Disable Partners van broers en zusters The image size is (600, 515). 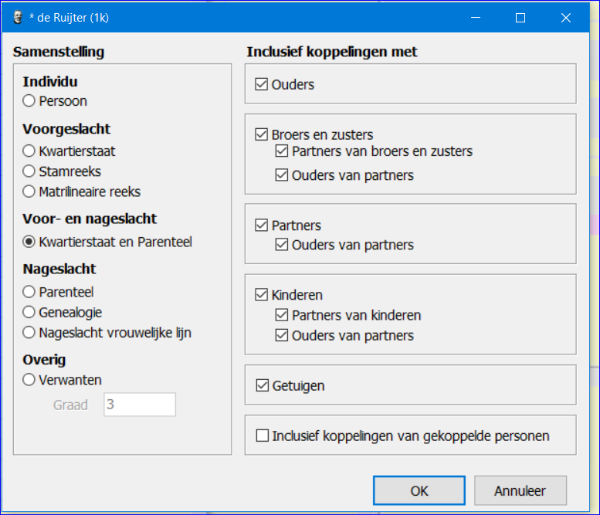(283, 152)
